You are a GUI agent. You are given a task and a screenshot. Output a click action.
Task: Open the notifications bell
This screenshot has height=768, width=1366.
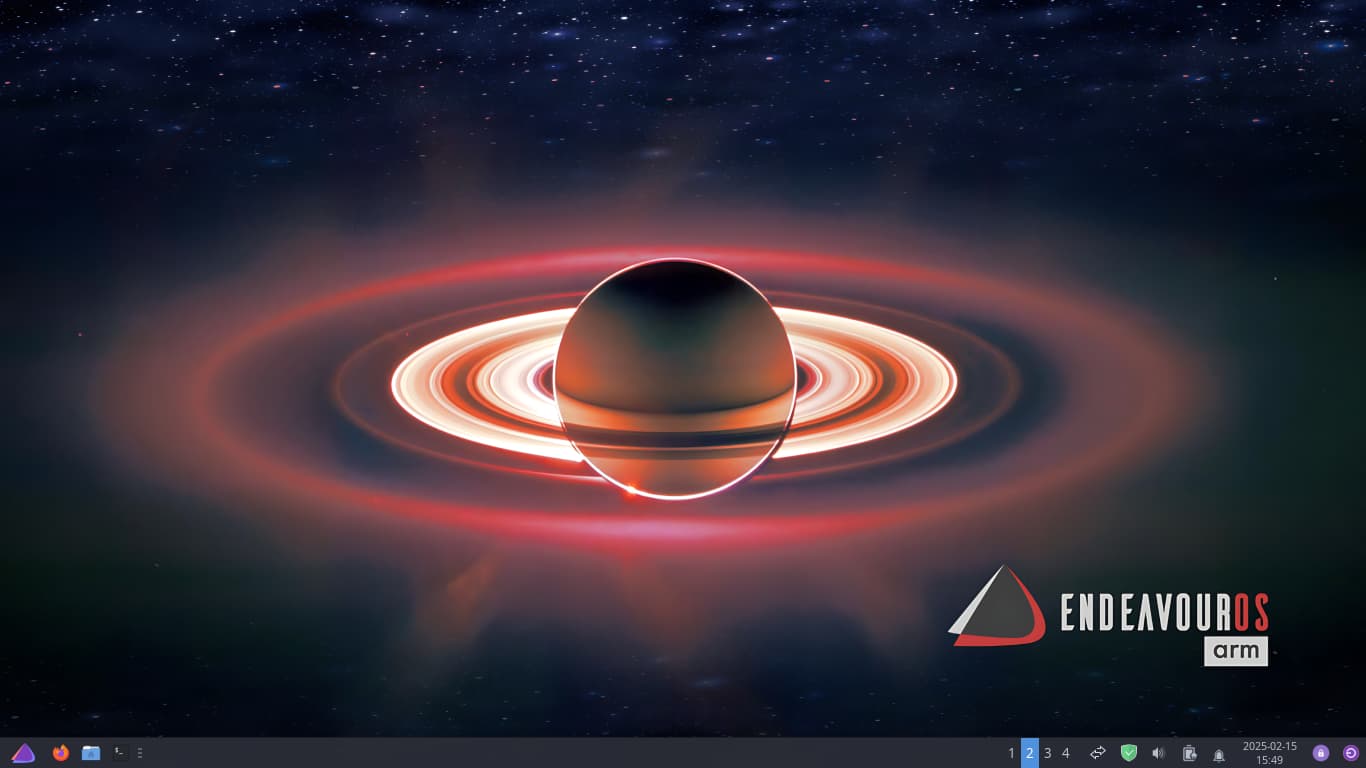point(1219,754)
